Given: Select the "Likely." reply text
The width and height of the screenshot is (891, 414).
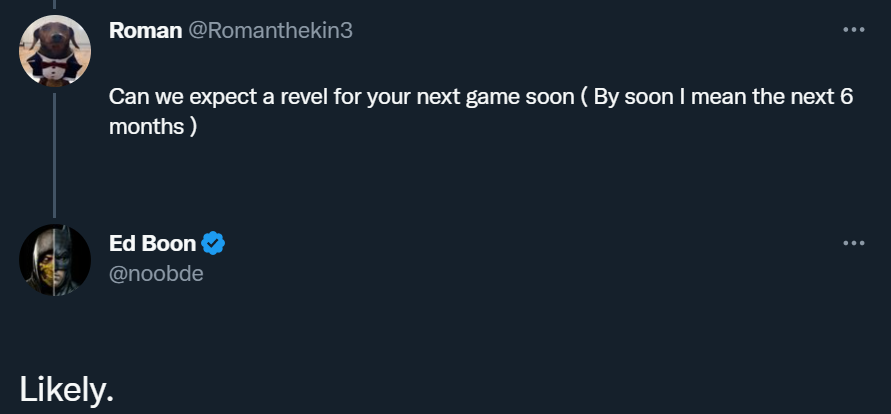Looking at the screenshot, I should coord(66,390).
